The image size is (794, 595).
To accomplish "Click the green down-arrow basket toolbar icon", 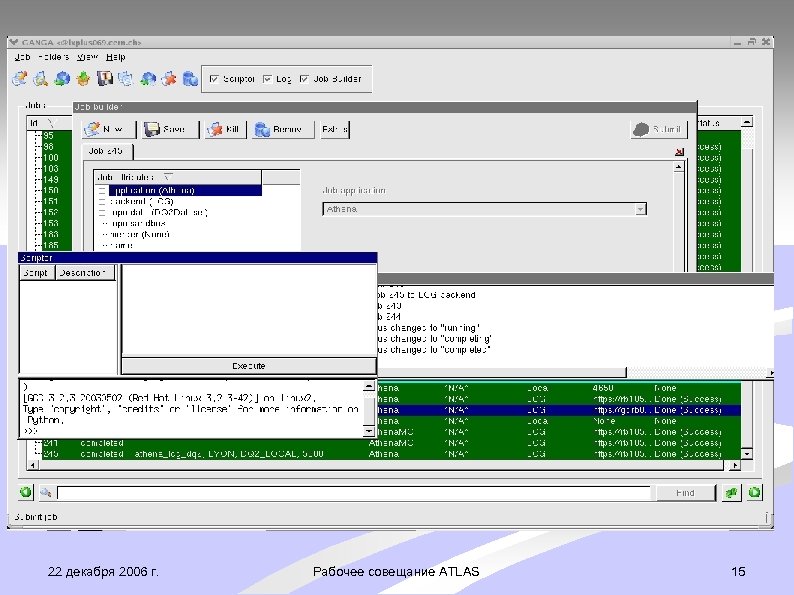I will pos(83,78).
